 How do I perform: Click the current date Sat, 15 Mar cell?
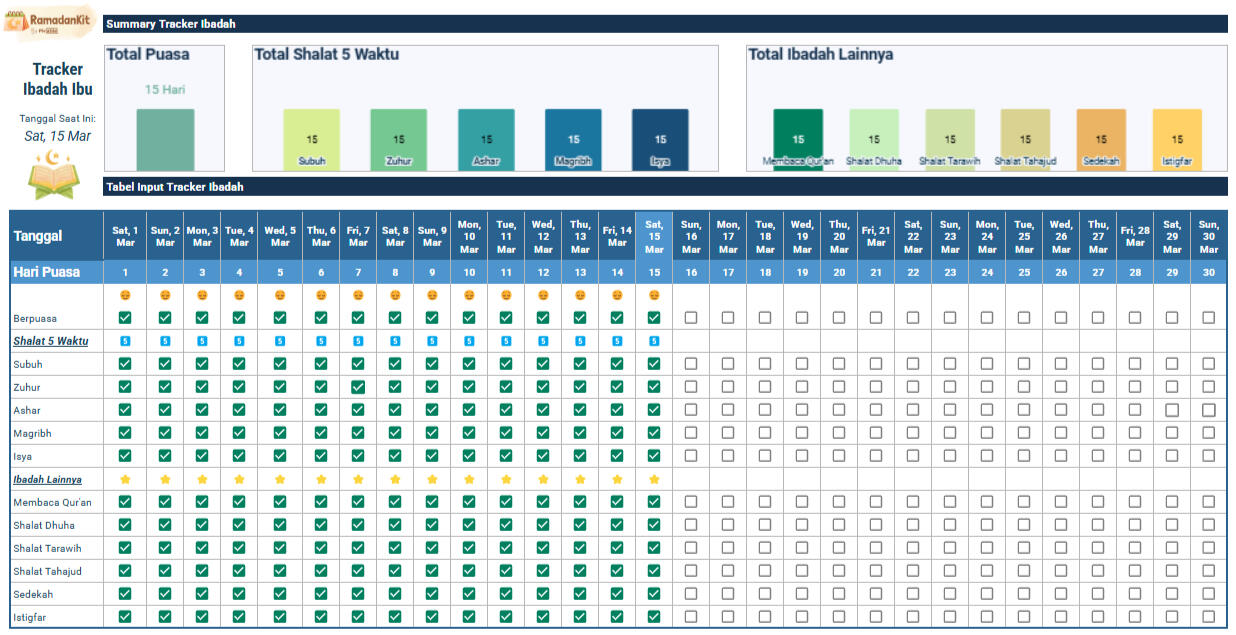pos(57,136)
